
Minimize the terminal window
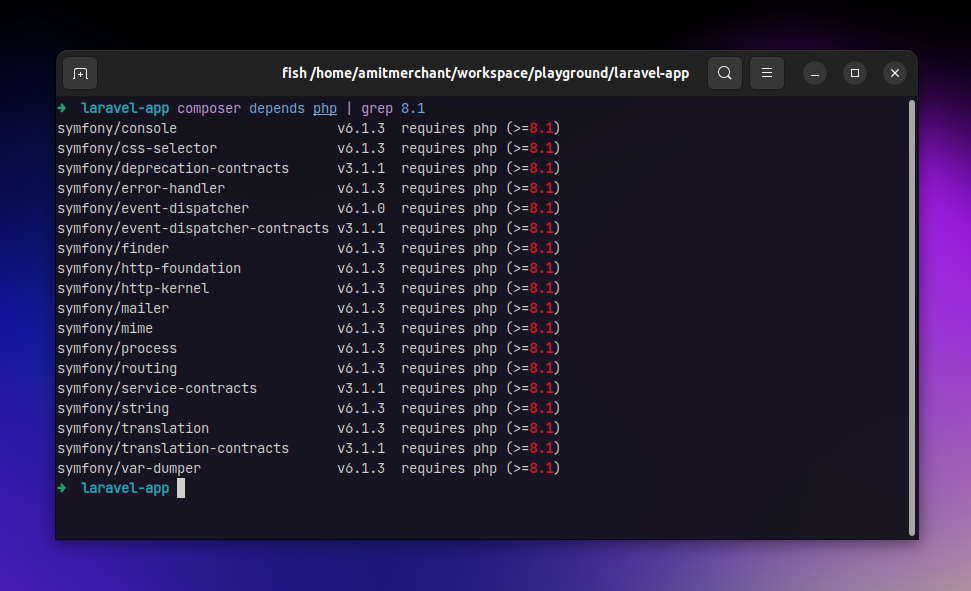[815, 74]
